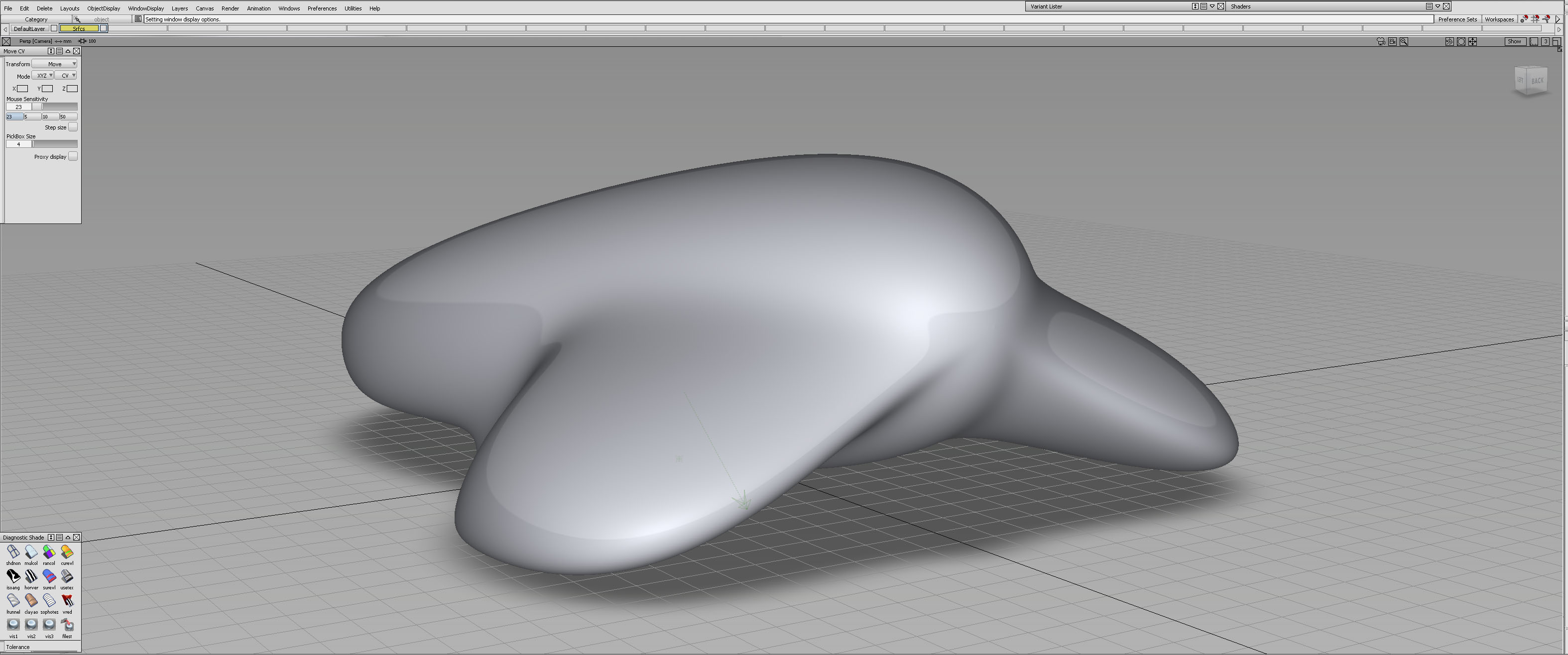Click the Workspaces button
Image resolution: width=1568 pixels, height=655 pixels.
[1499, 19]
